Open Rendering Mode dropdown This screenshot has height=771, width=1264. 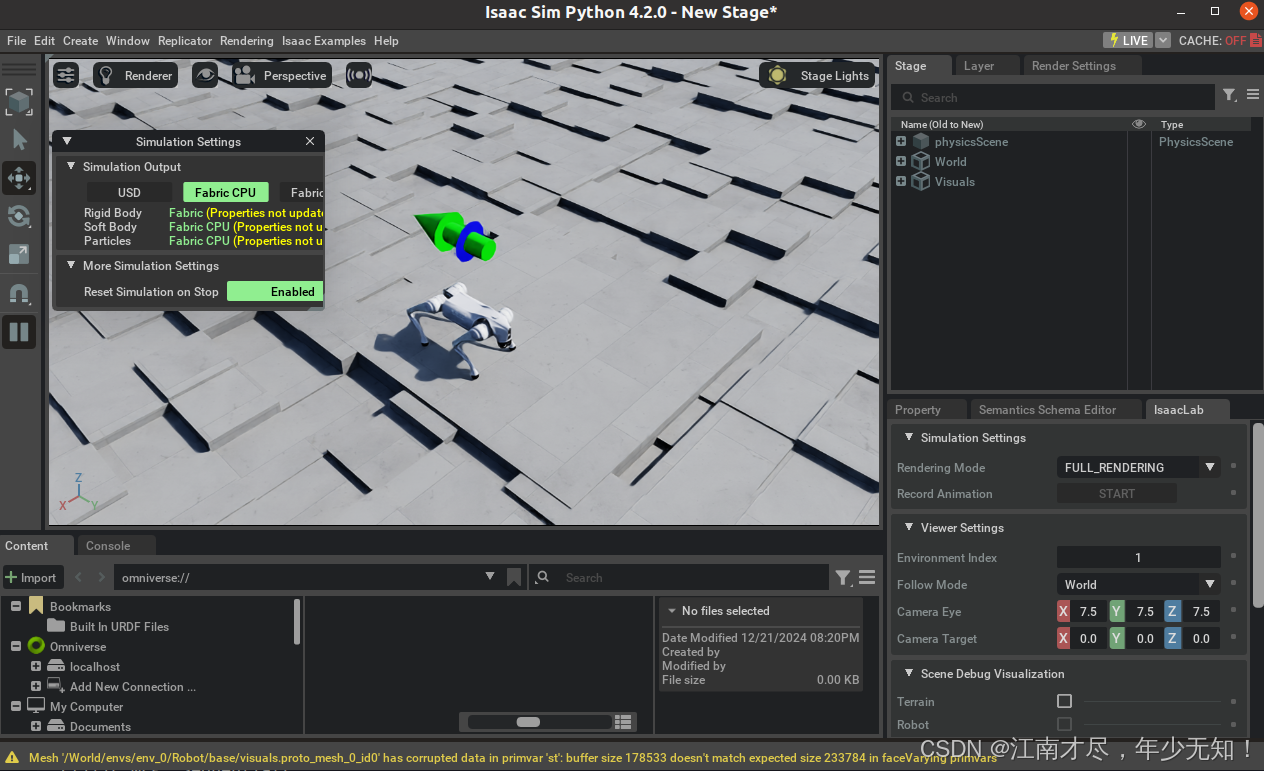coord(1138,467)
